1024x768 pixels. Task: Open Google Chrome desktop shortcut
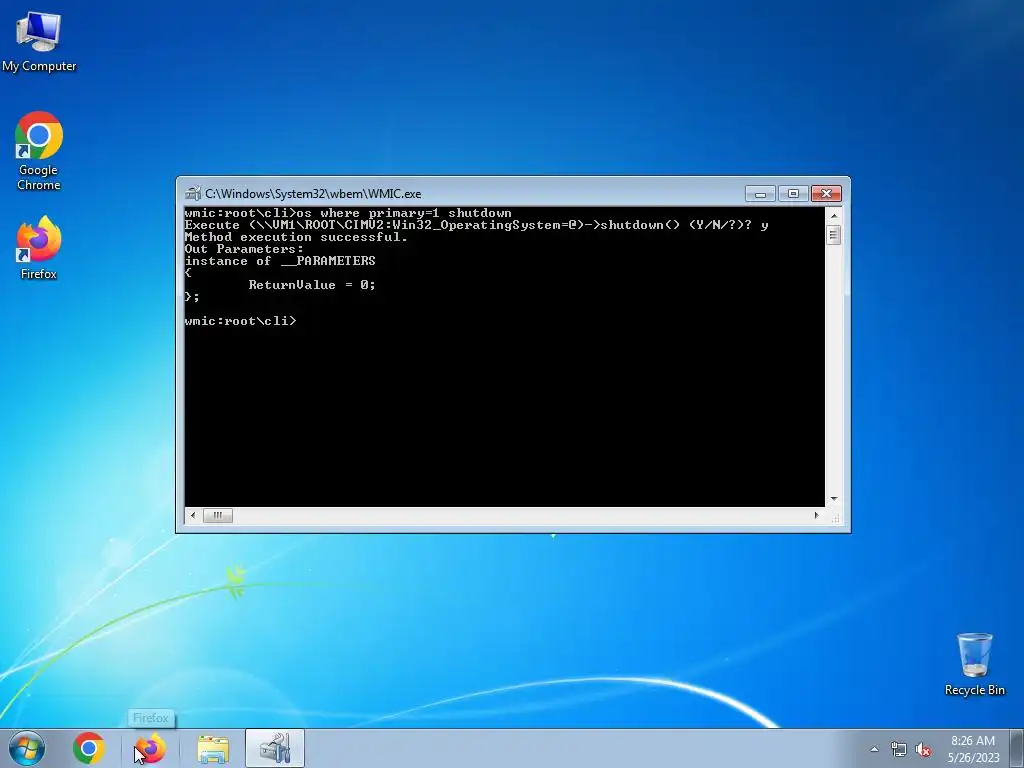click(x=39, y=151)
